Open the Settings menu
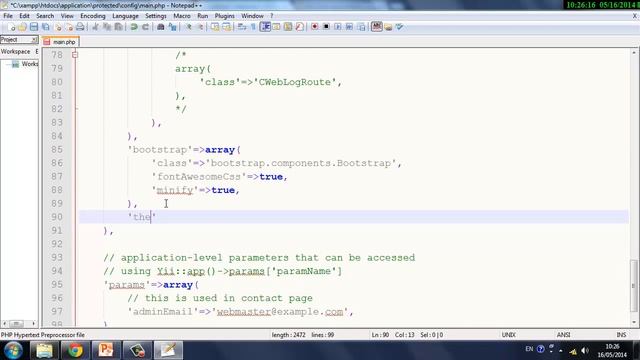 [x=156, y=16]
